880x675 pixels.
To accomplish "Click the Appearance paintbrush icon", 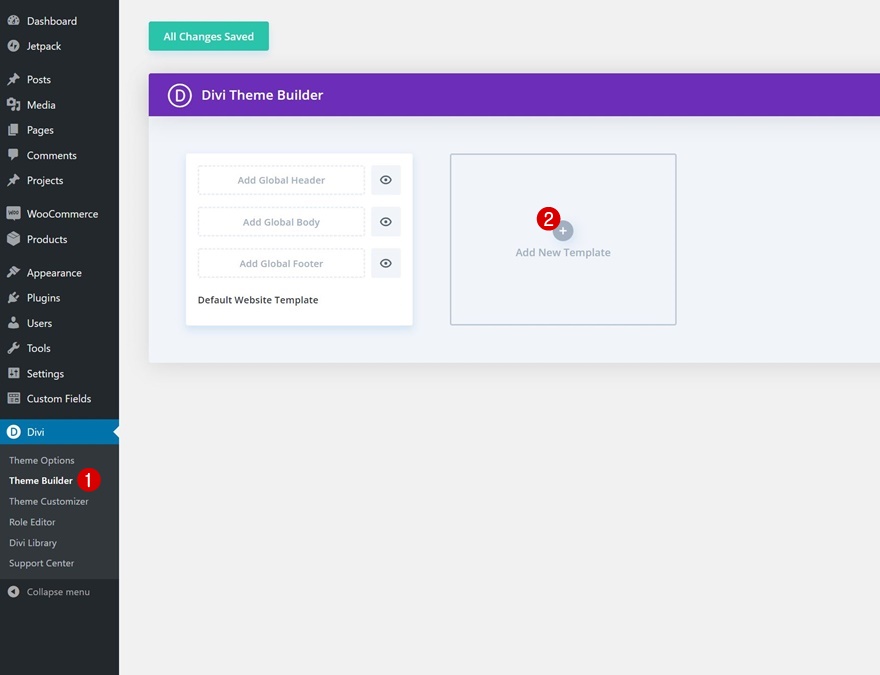I will (x=13, y=272).
